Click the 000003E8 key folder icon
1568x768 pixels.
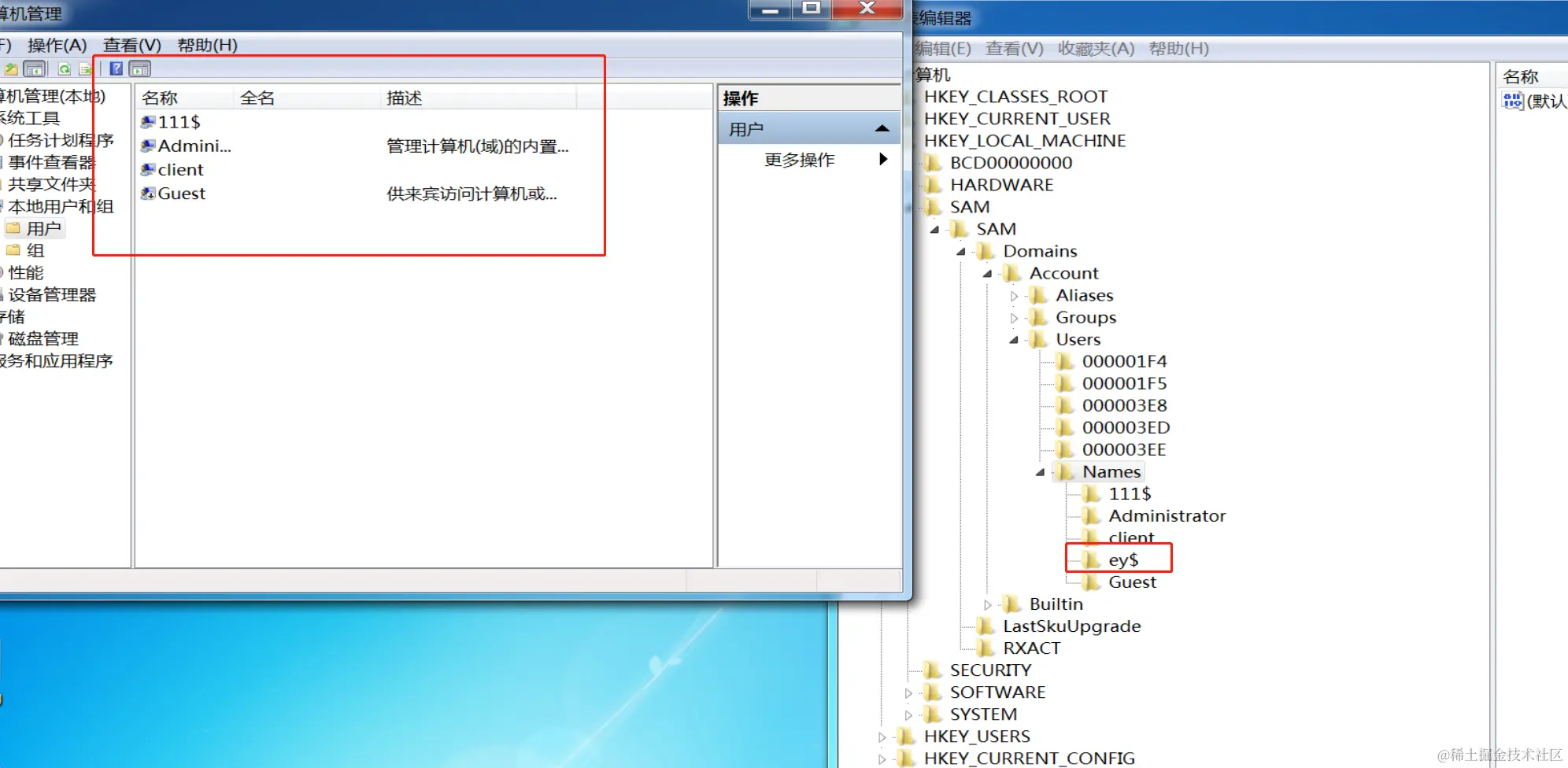pyautogui.click(x=1065, y=405)
